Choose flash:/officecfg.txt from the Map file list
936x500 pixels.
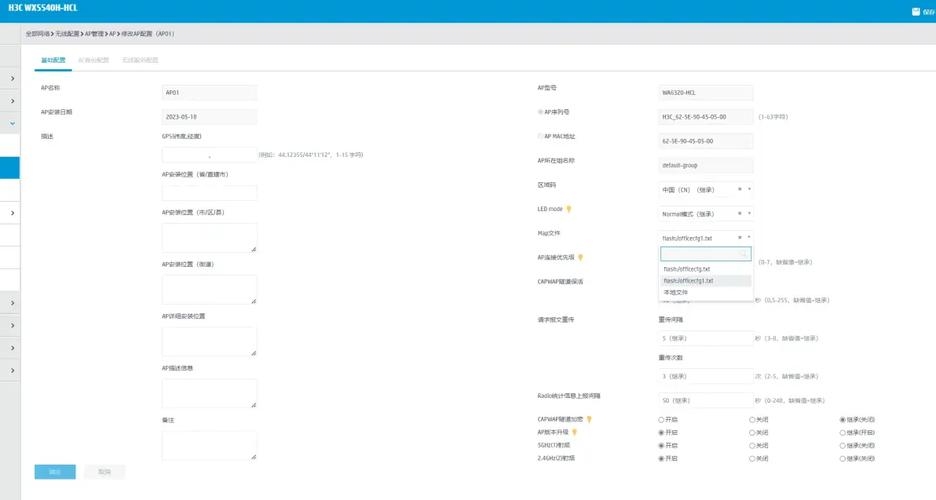[706, 269]
